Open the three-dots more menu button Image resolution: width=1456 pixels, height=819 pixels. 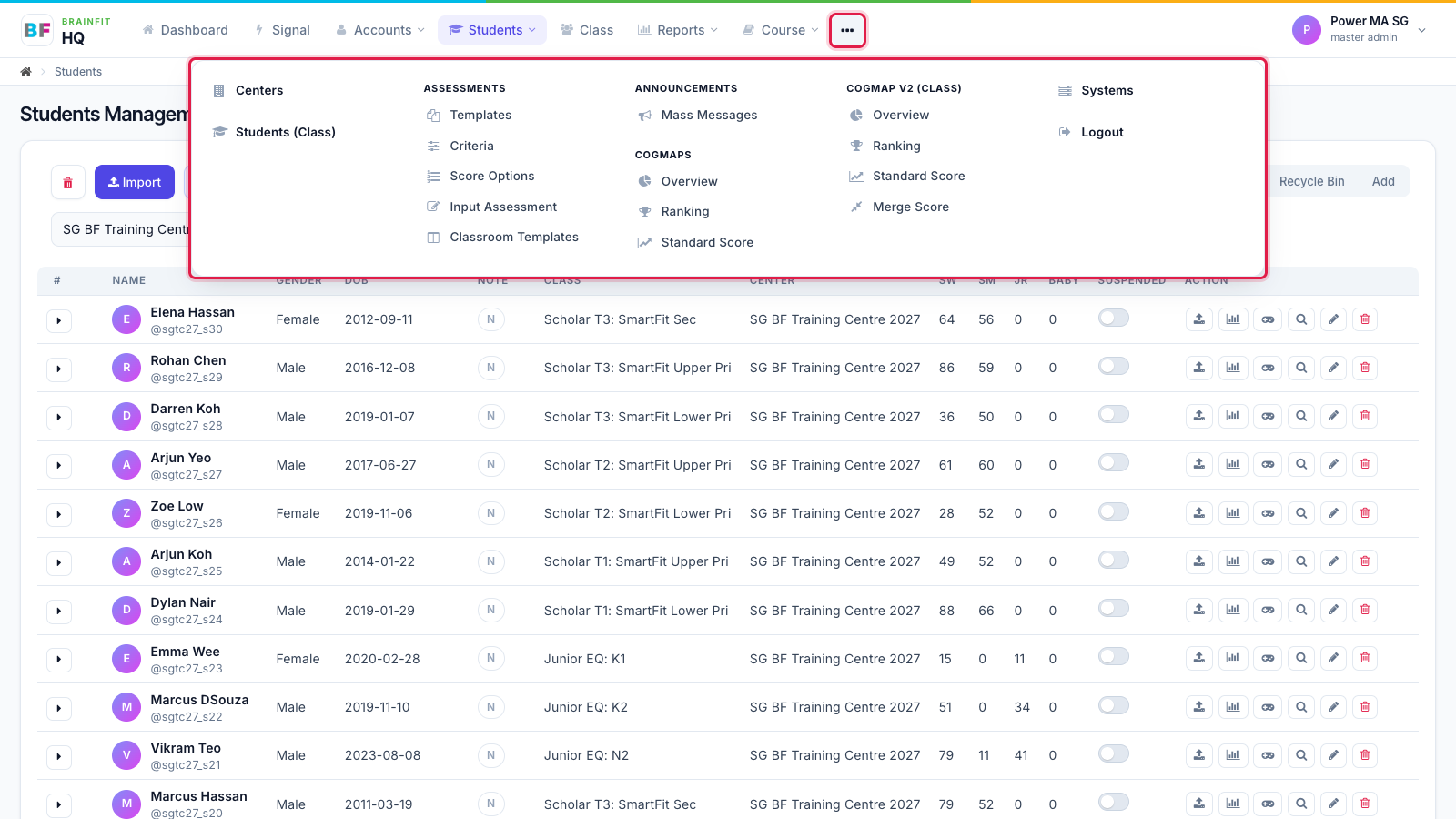[847, 30]
